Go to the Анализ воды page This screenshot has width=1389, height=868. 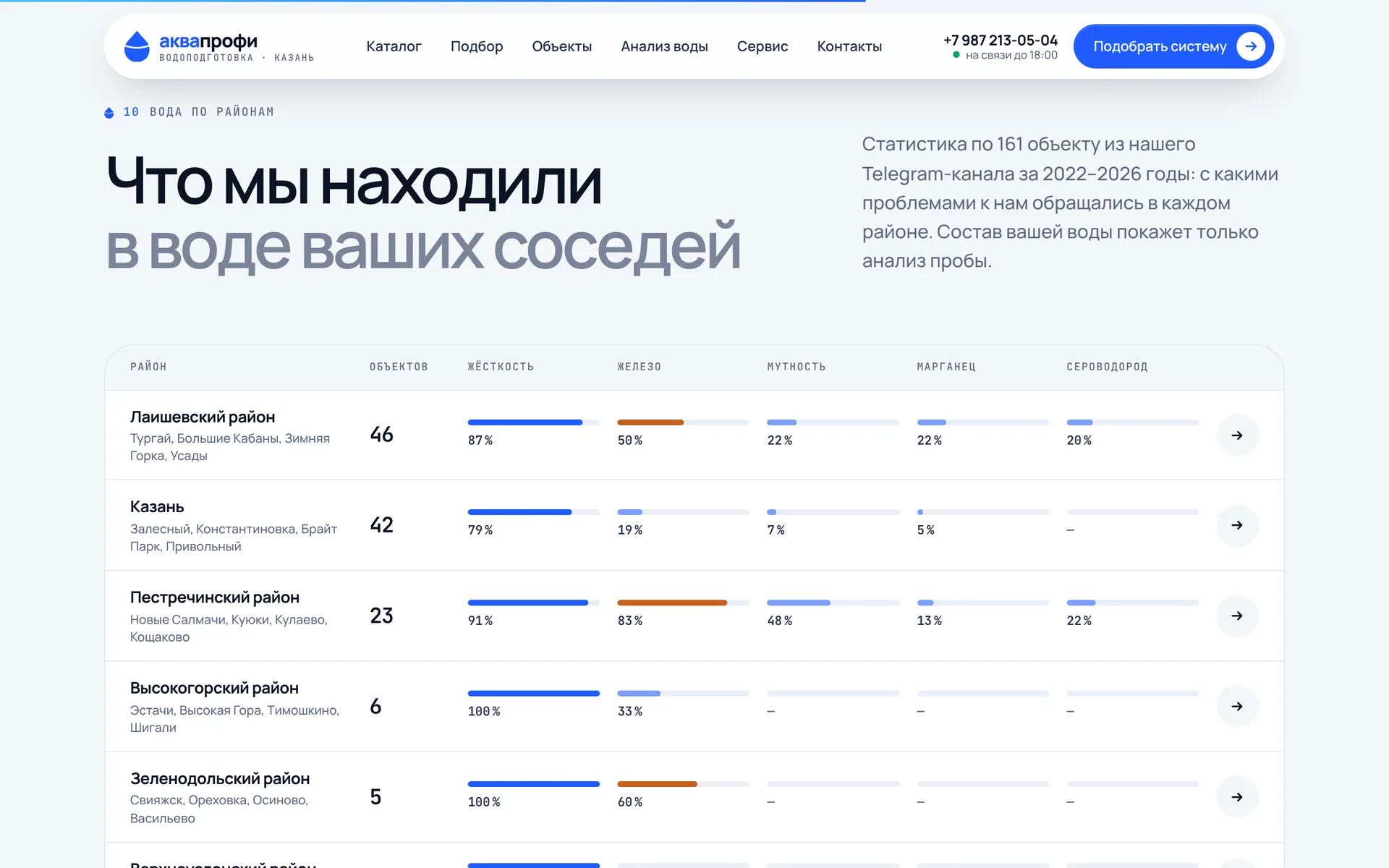tap(664, 46)
